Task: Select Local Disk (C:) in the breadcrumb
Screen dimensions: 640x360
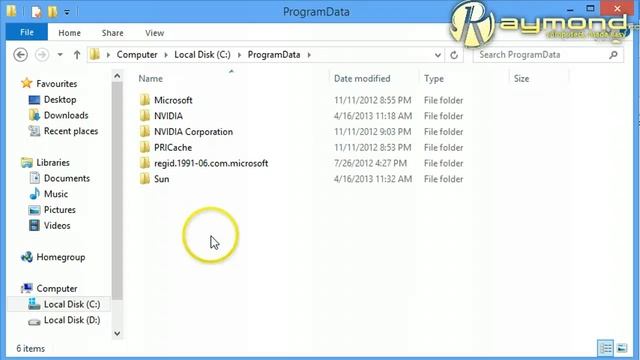Action: (x=202, y=55)
